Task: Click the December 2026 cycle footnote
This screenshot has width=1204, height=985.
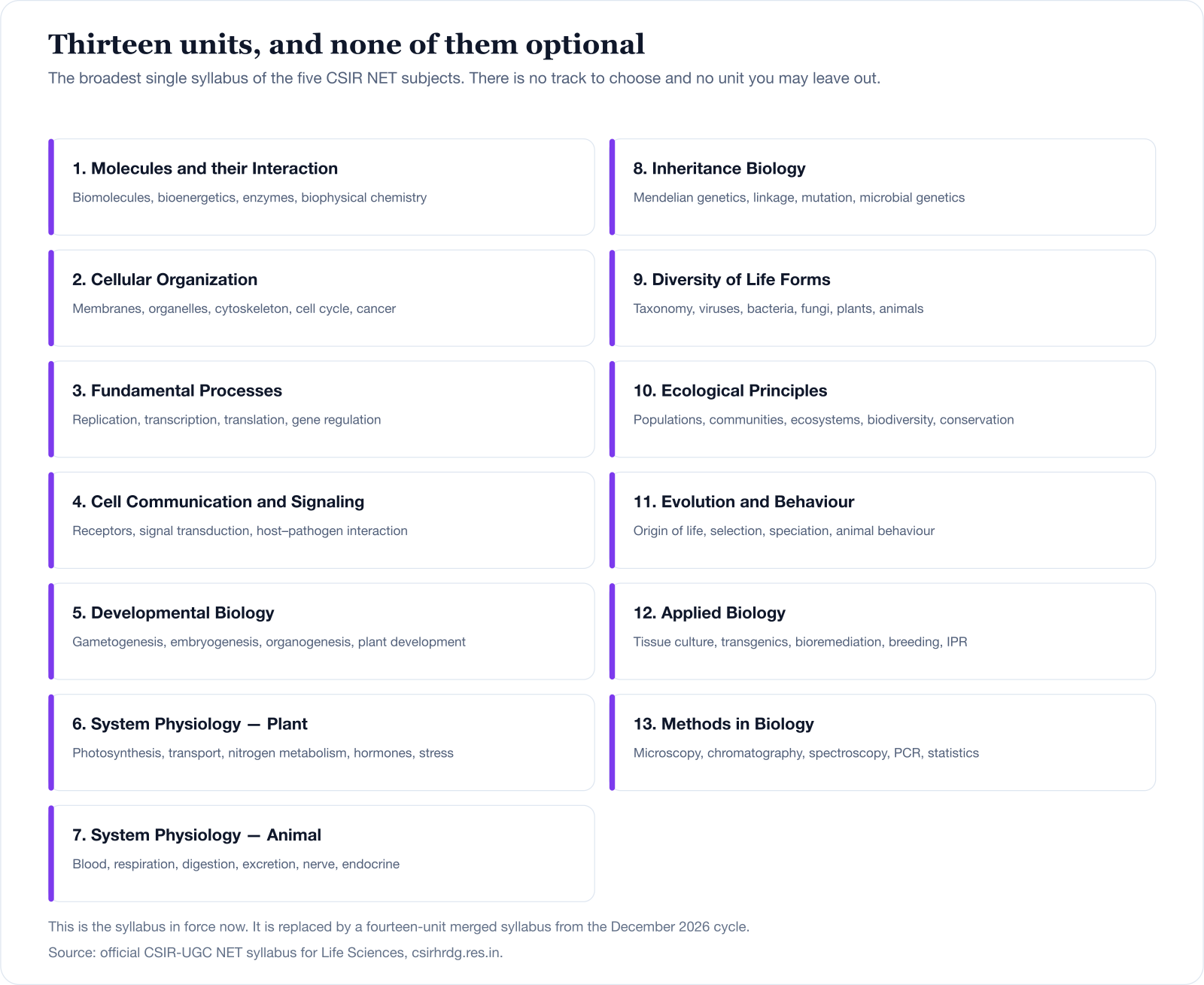Action: click(399, 926)
